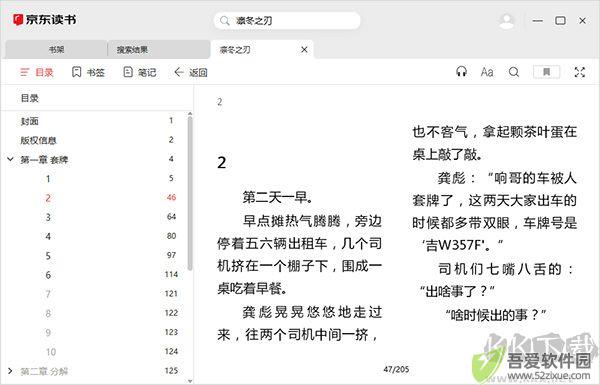Click the search magnifier in search box

225,21
